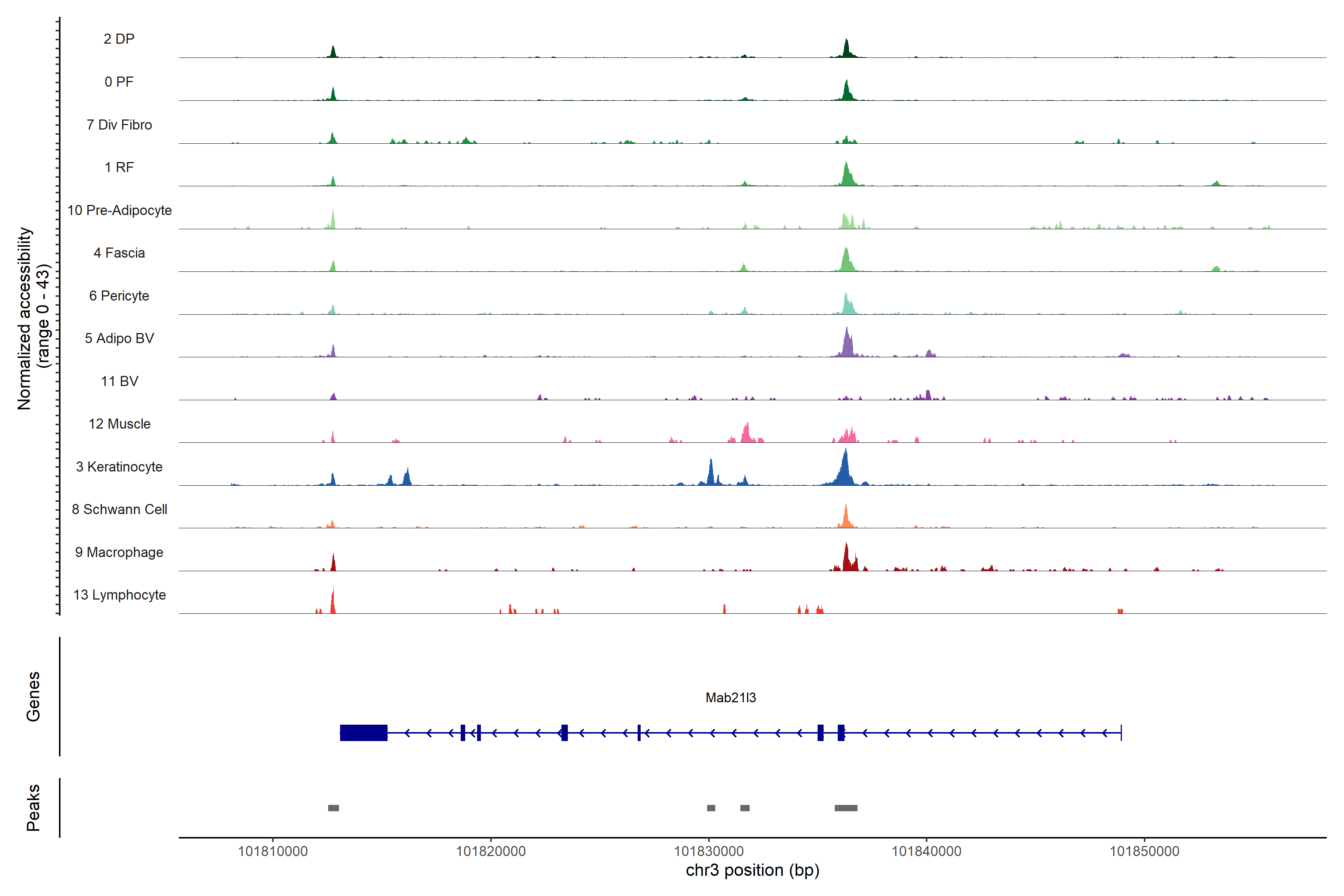Click the 9 Macrophage track label

119,553
